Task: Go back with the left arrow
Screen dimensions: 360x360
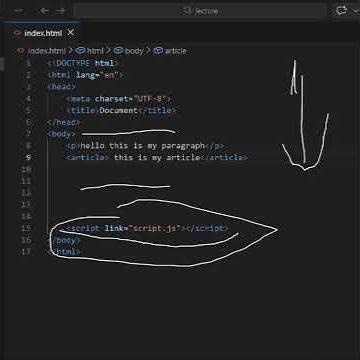Action: click(x=44, y=11)
